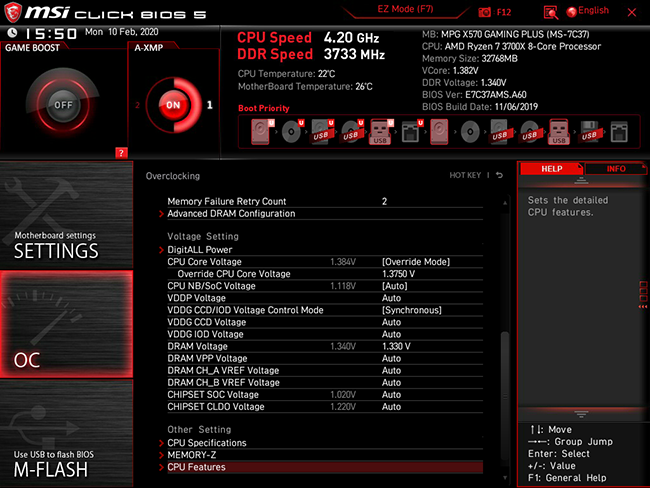Select the VDDP Voltage Auto value
The width and height of the screenshot is (650, 488).
coord(391,298)
